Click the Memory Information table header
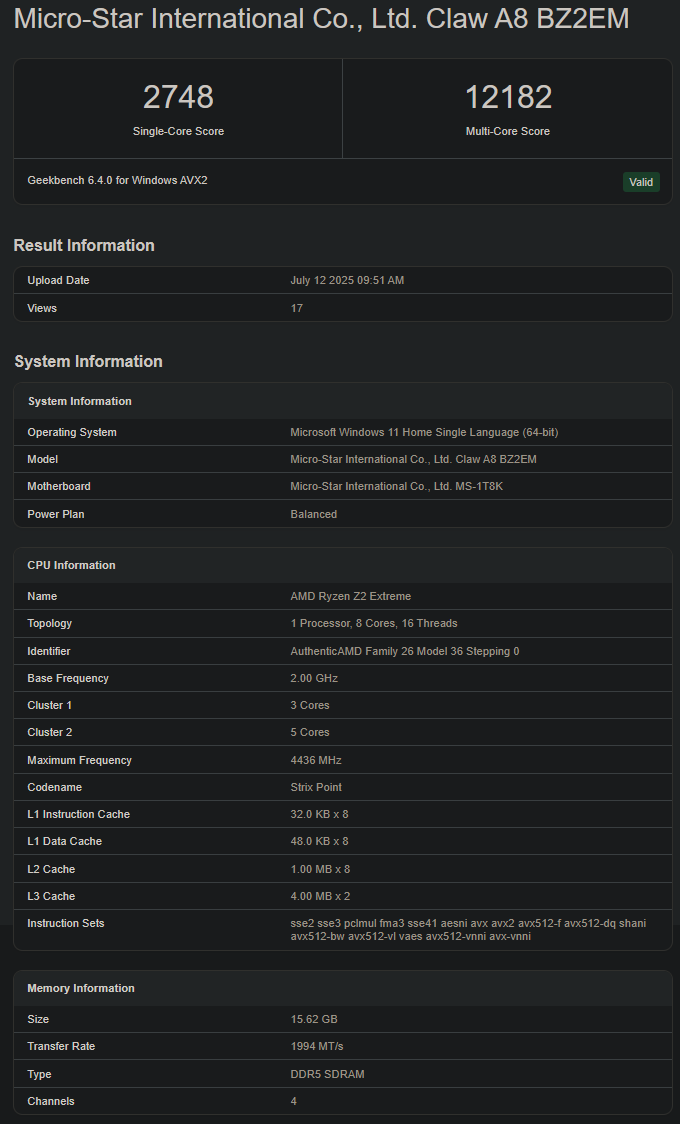Screen dimensions: 680x1124 [81, 988]
